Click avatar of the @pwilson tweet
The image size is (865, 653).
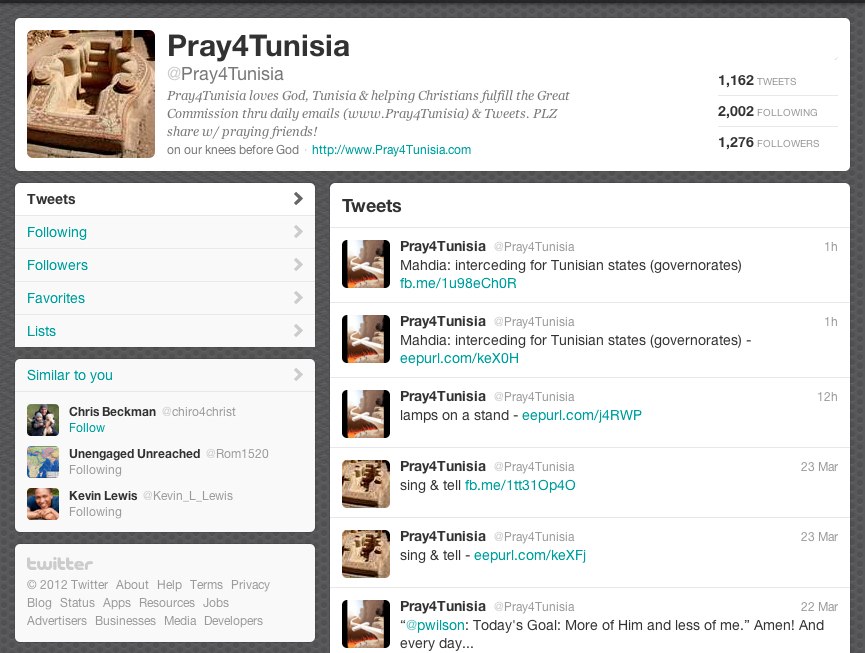[x=366, y=624]
